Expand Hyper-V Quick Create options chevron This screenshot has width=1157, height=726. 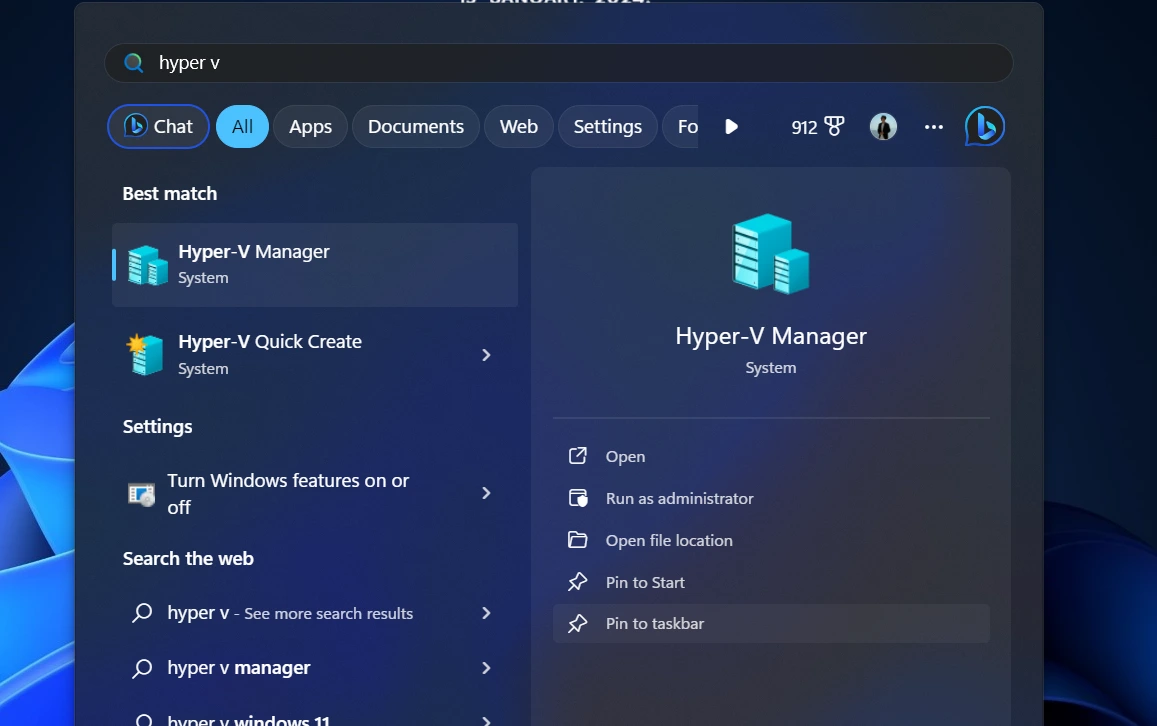coord(486,355)
